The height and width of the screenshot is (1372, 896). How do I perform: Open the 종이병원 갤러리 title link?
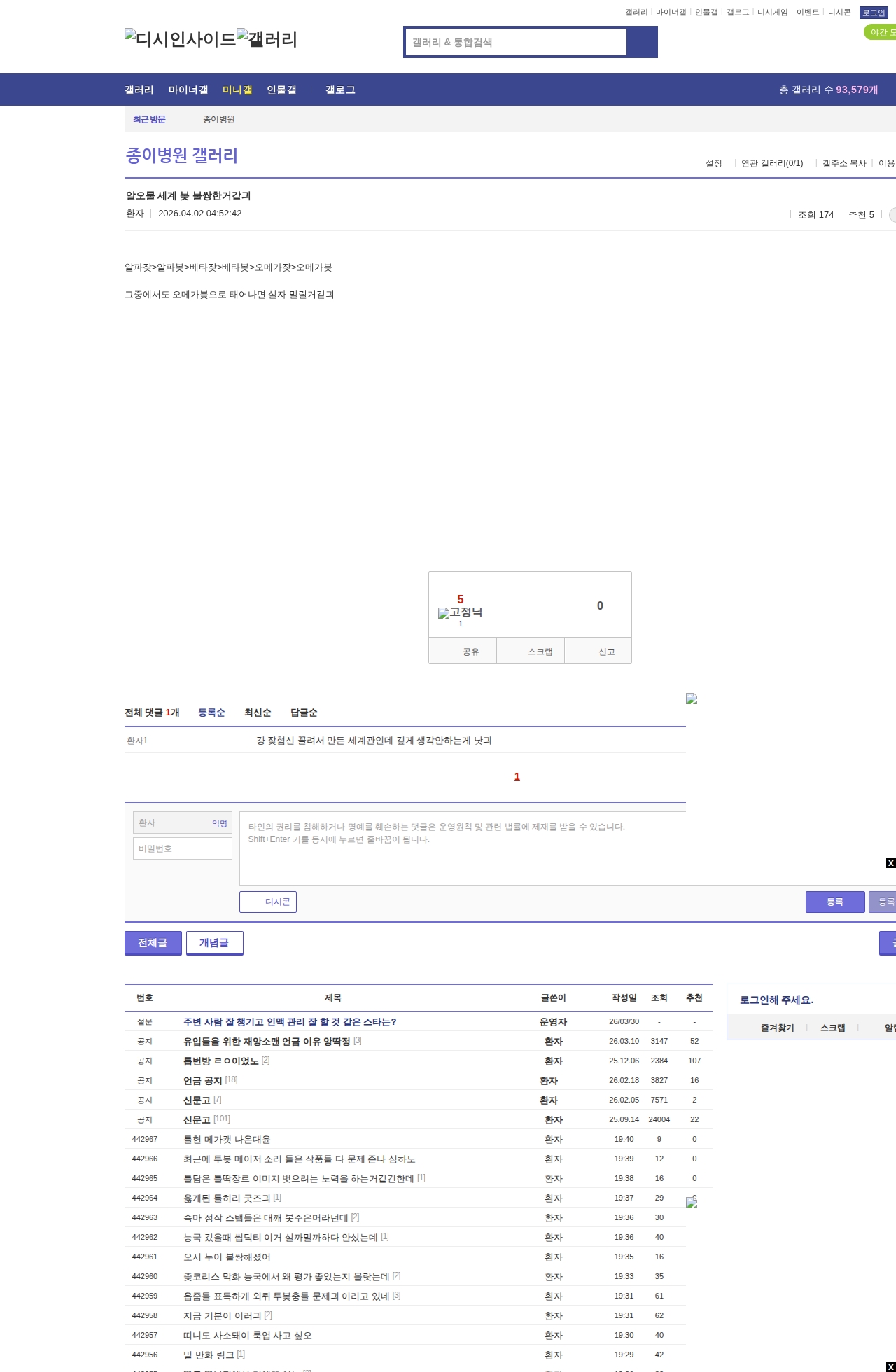182,155
